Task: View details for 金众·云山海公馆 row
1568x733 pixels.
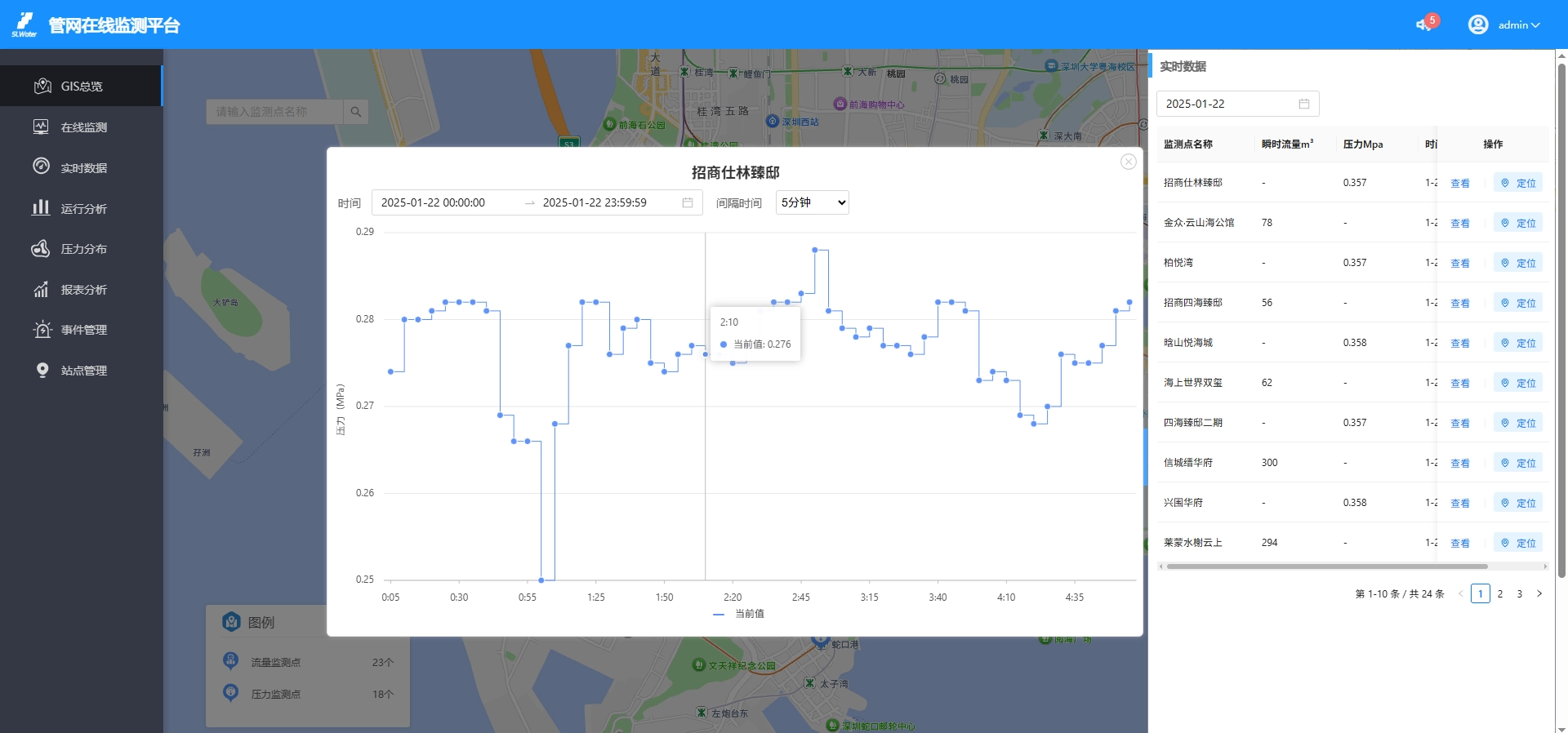Action: [1460, 224]
